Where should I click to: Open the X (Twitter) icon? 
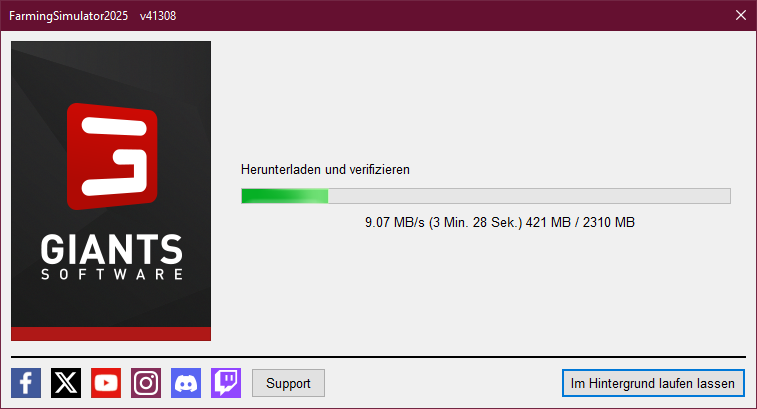(x=66, y=383)
